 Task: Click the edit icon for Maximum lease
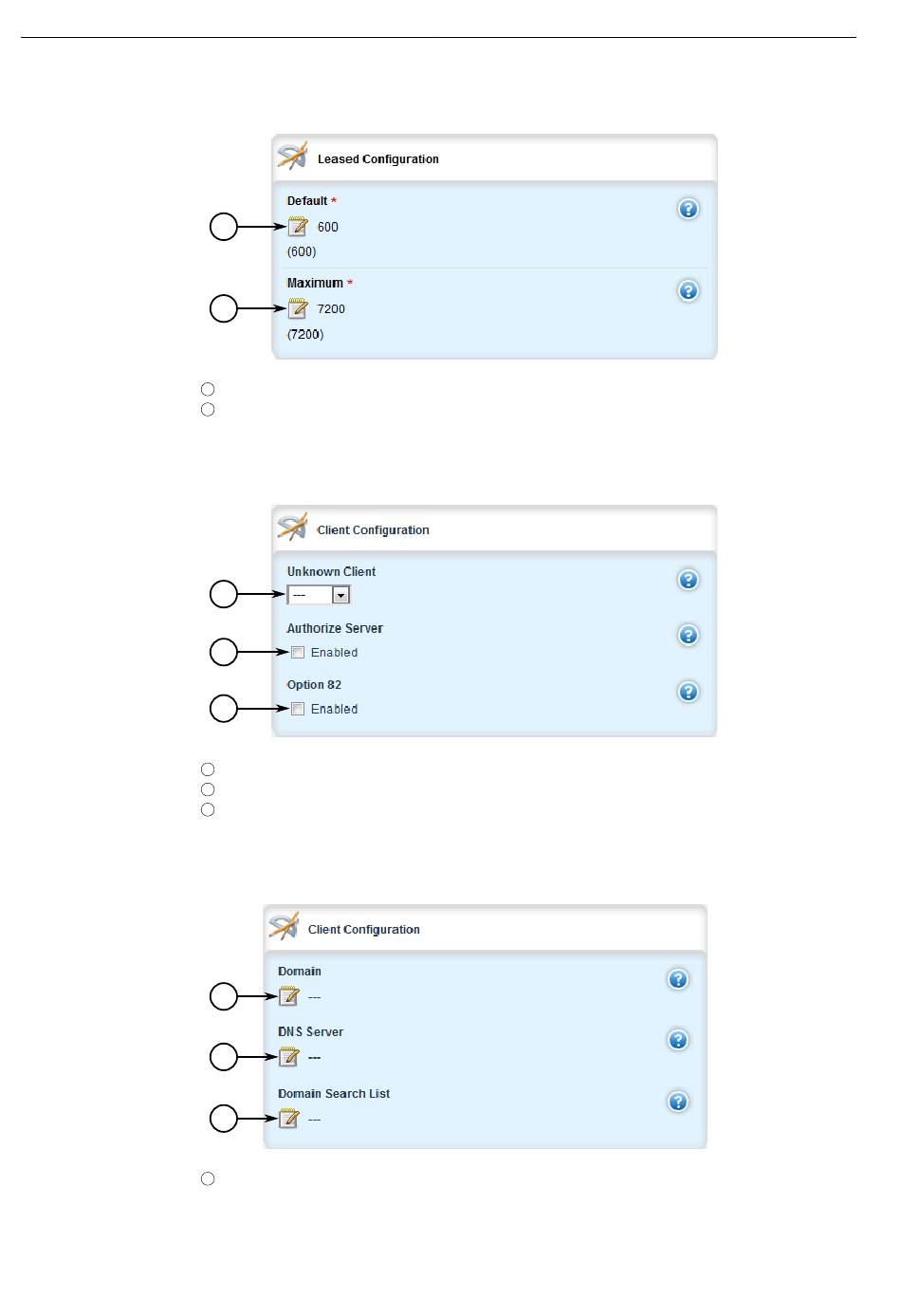pos(298,308)
